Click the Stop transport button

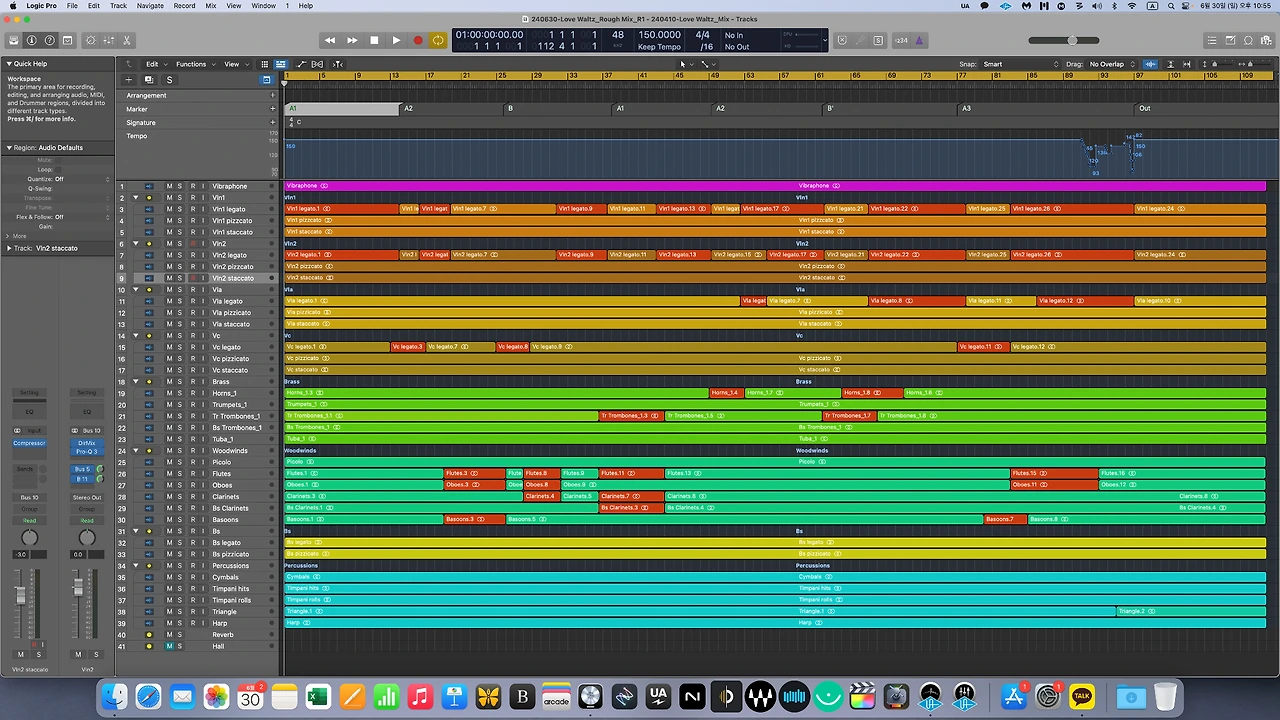pos(374,40)
